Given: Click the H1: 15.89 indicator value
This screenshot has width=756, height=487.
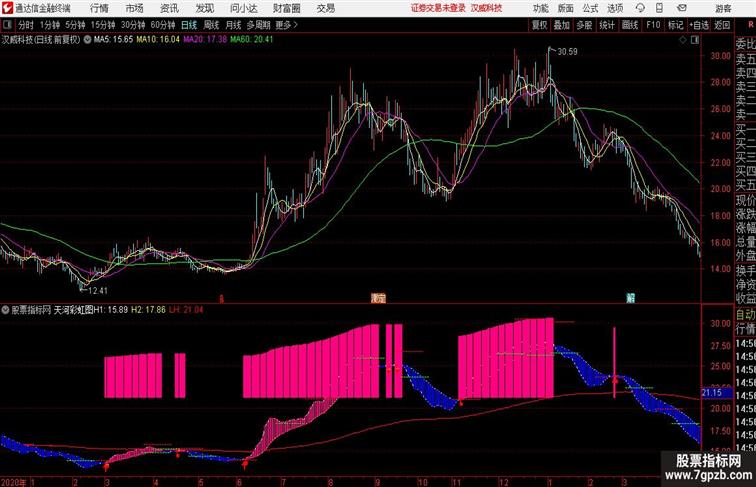Looking at the screenshot, I should pos(110,310).
